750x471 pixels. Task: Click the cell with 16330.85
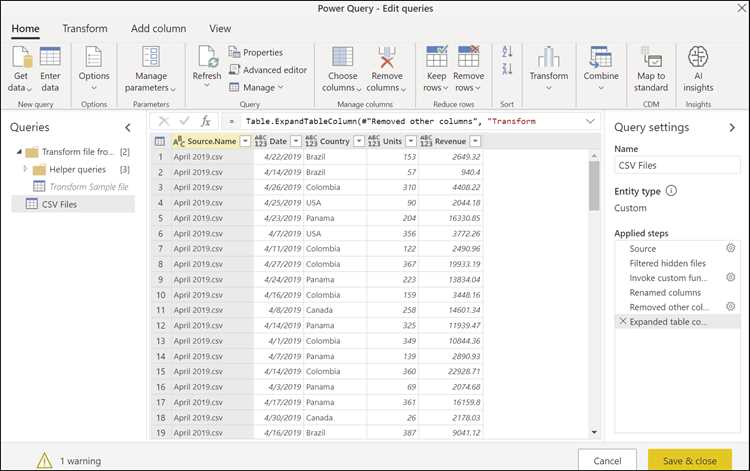coord(451,218)
